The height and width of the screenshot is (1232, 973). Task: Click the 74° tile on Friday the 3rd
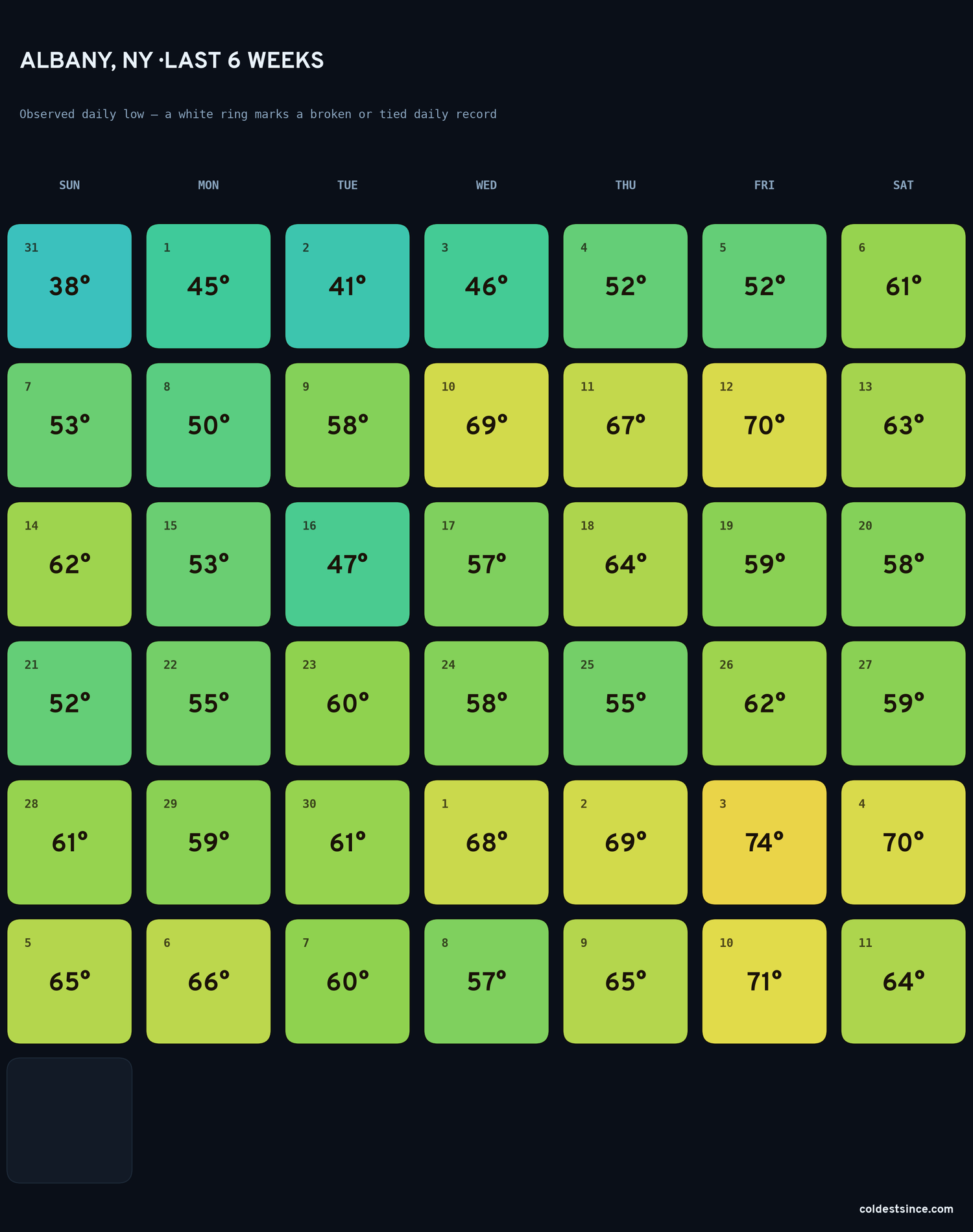click(764, 842)
